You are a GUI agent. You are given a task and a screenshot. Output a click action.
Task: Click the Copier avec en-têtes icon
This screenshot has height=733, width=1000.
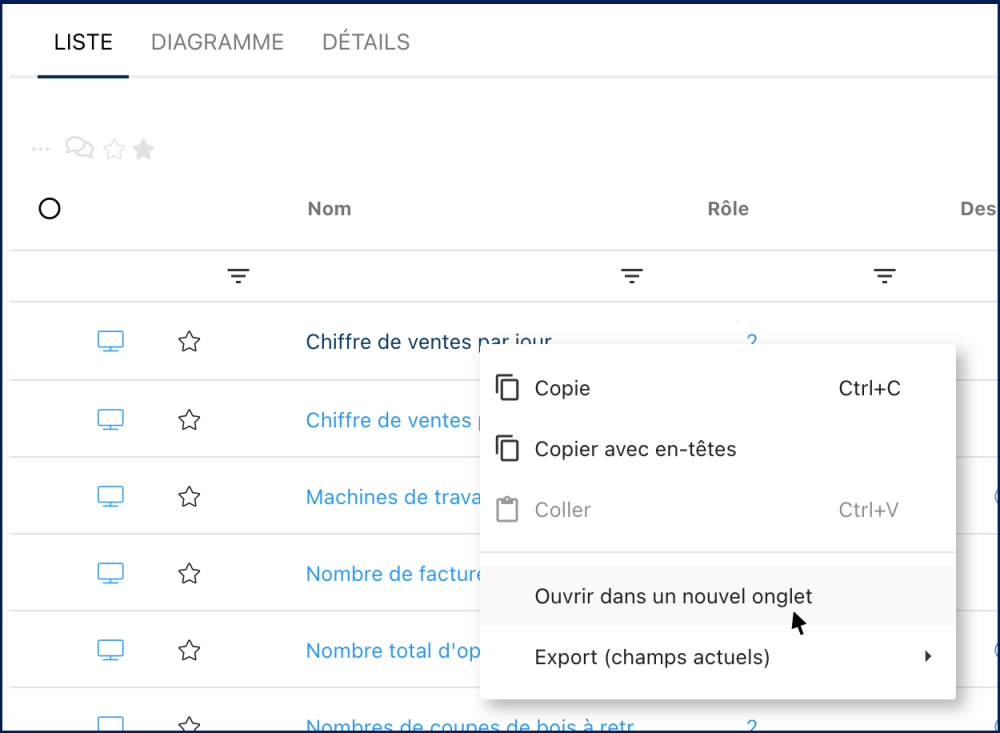pos(508,449)
